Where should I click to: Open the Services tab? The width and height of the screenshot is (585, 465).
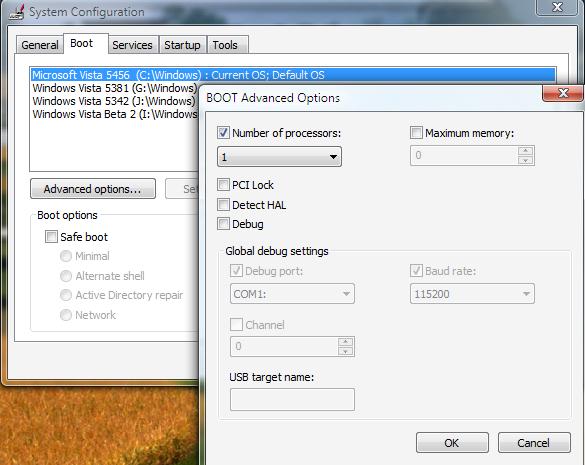[x=133, y=45]
